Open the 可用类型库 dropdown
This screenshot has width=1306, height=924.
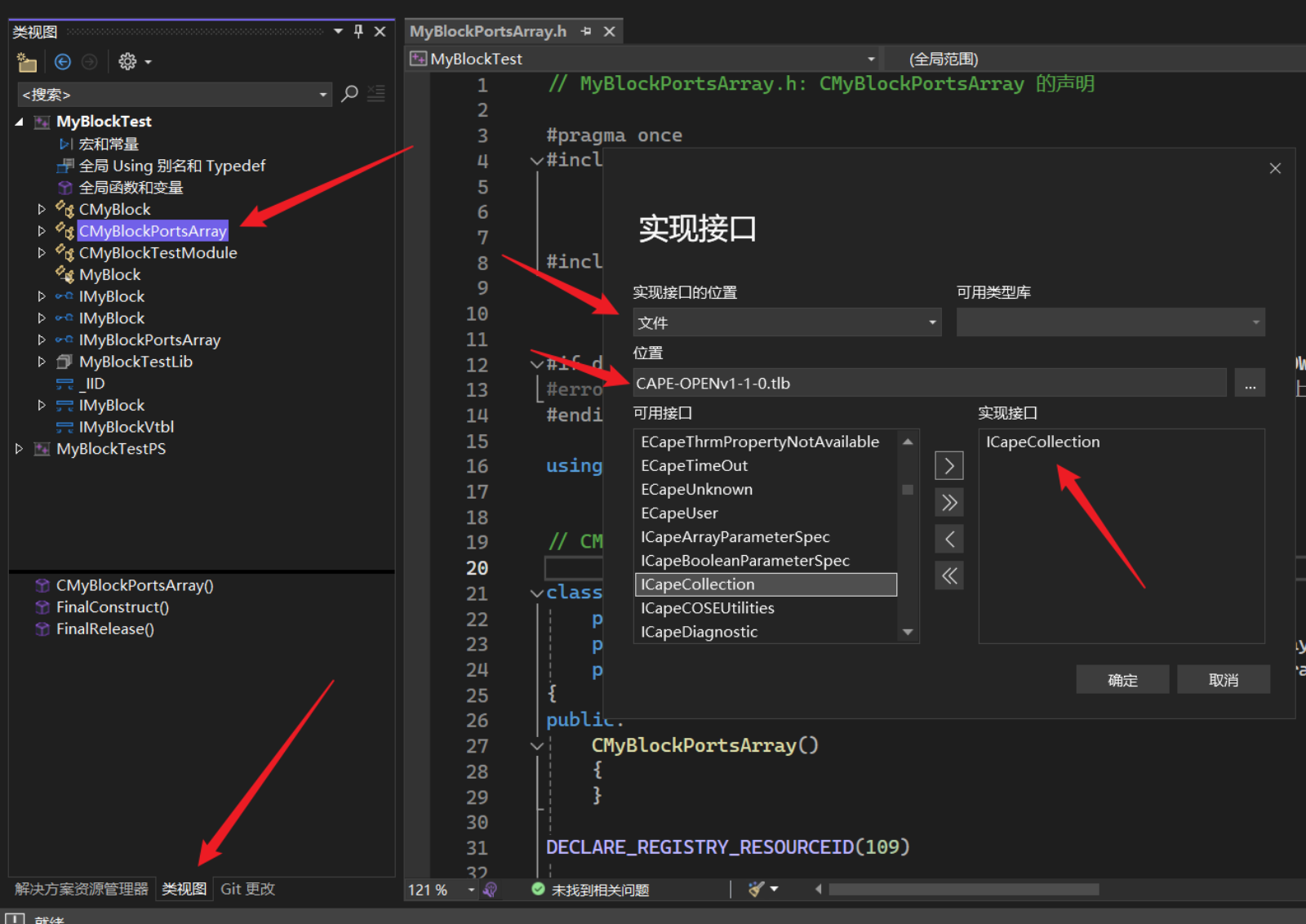click(x=1110, y=322)
